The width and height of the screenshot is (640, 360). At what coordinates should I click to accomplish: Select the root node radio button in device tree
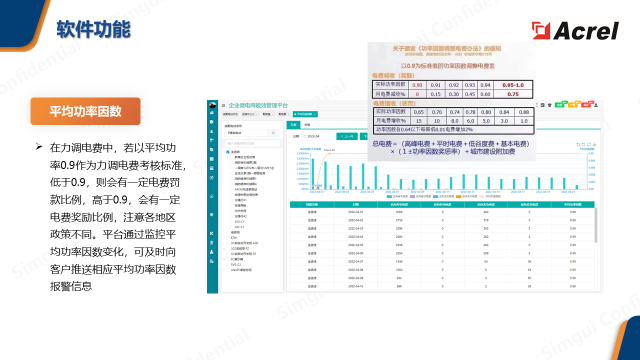[x=228, y=152]
